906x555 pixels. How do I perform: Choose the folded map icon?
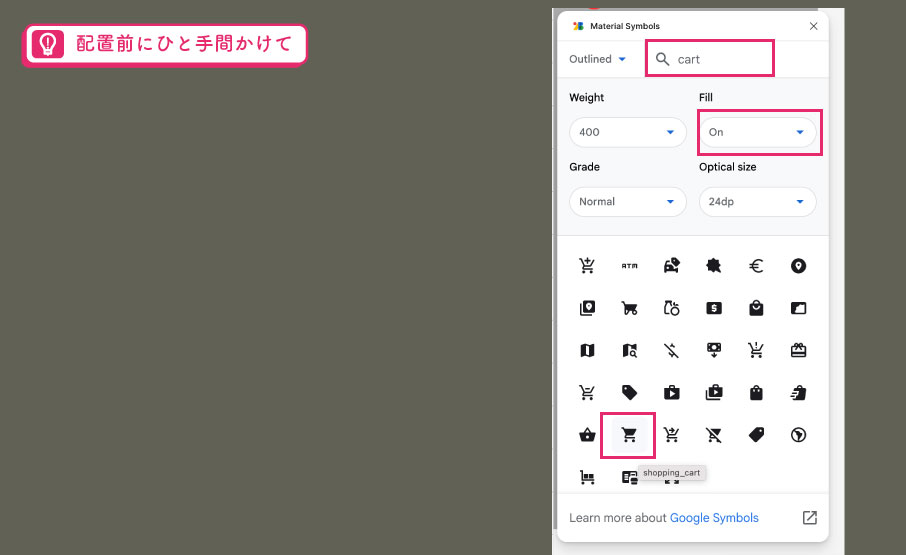point(587,350)
